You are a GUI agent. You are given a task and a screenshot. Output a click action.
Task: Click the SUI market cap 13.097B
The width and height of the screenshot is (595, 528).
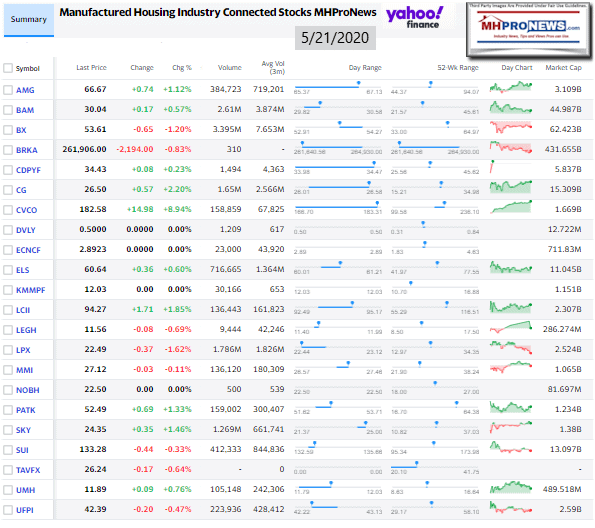tap(566, 449)
